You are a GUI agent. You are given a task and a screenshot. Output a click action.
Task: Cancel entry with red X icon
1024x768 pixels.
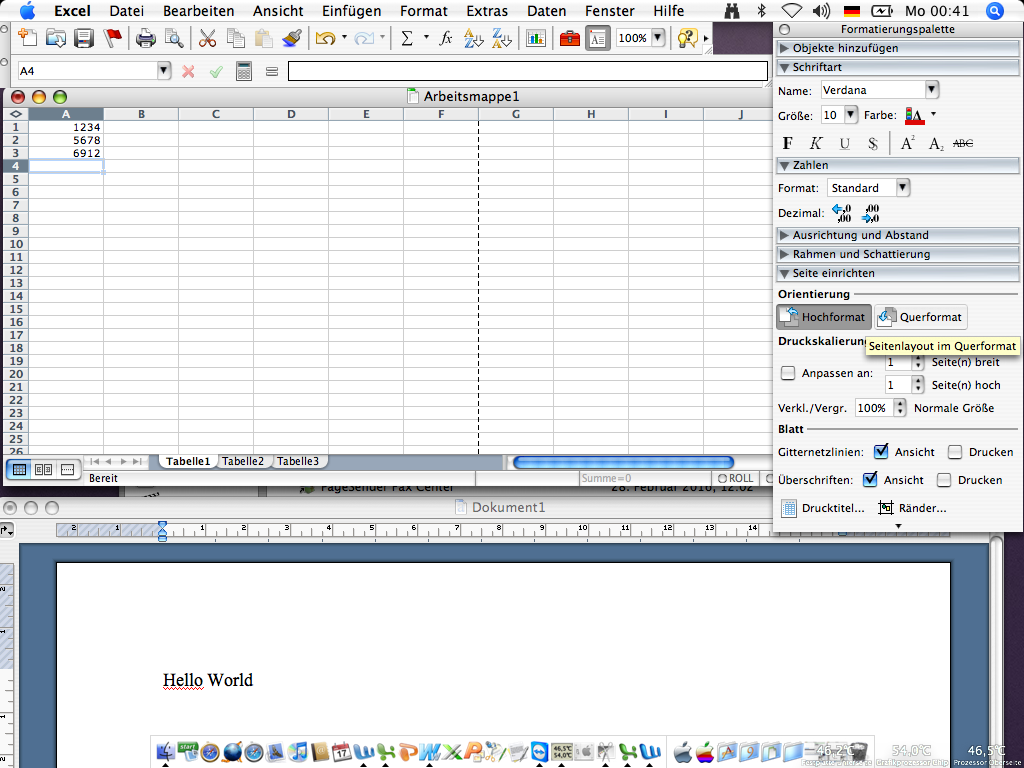[188, 71]
